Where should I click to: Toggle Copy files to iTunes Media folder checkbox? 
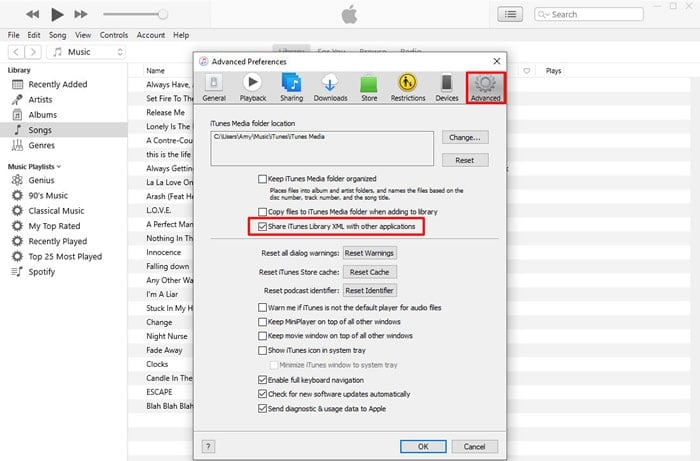tap(262, 212)
